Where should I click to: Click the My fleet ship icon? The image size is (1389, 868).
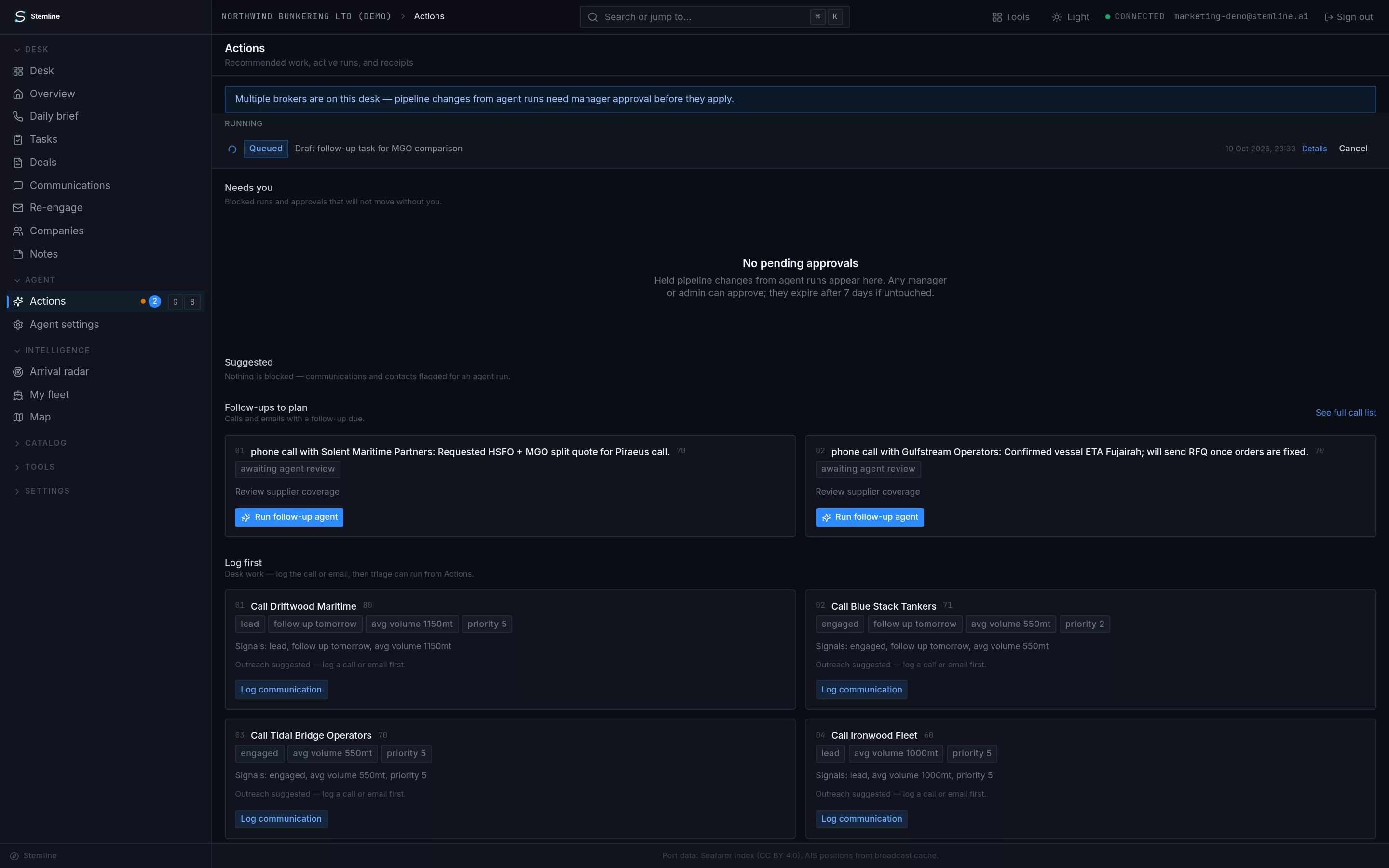18,395
